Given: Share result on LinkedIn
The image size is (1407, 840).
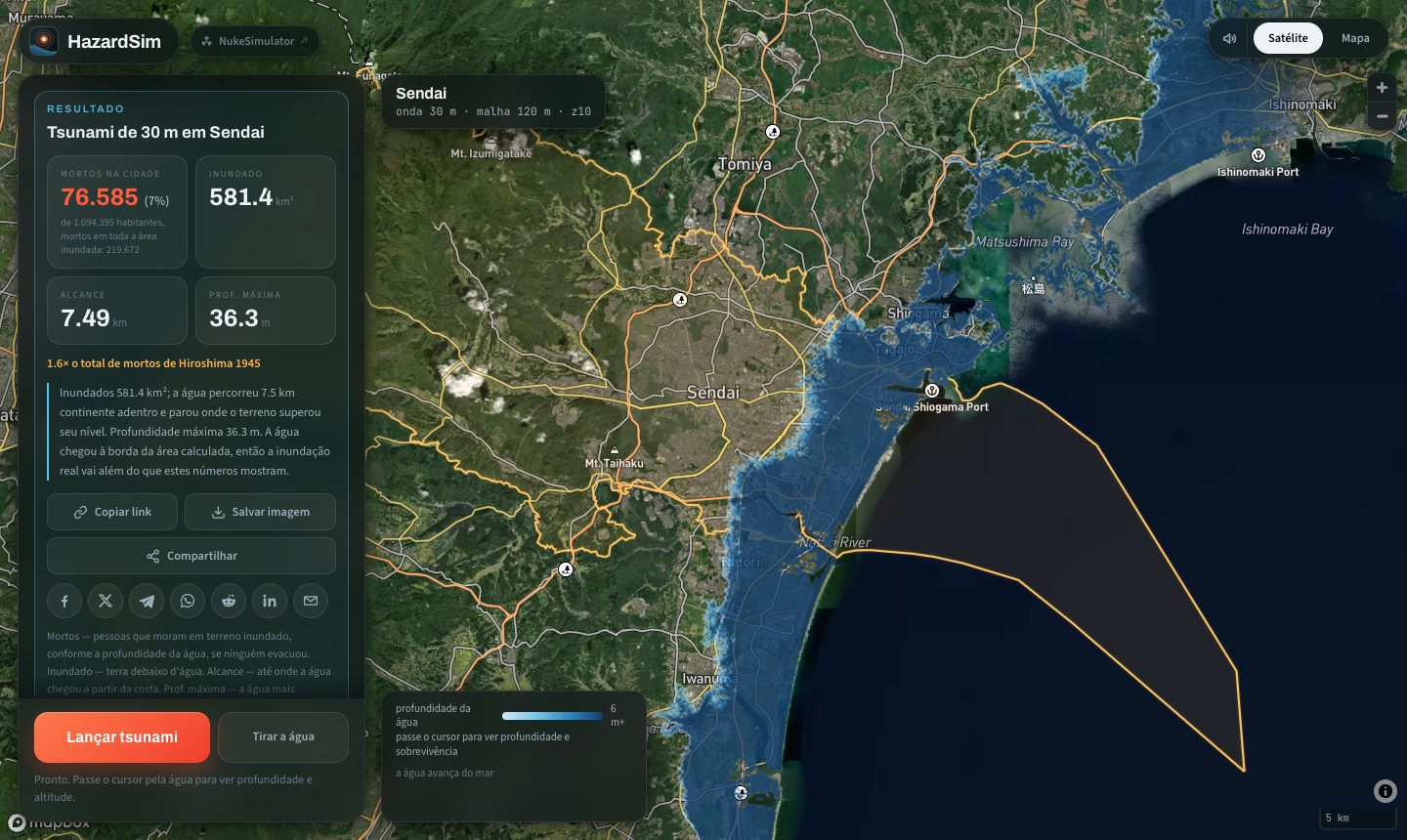Looking at the screenshot, I should click(270, 601).
